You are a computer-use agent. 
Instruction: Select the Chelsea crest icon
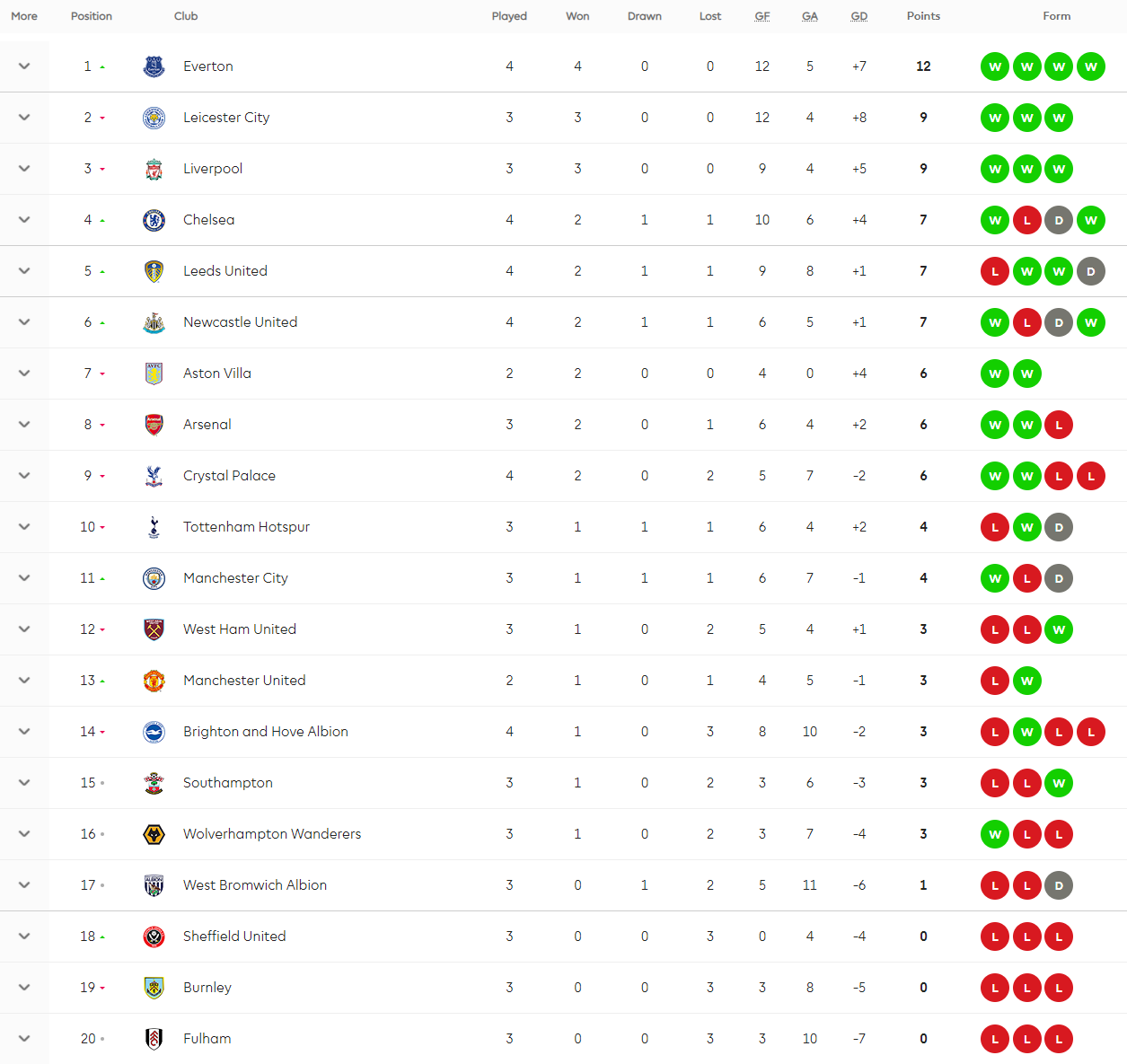154,220
